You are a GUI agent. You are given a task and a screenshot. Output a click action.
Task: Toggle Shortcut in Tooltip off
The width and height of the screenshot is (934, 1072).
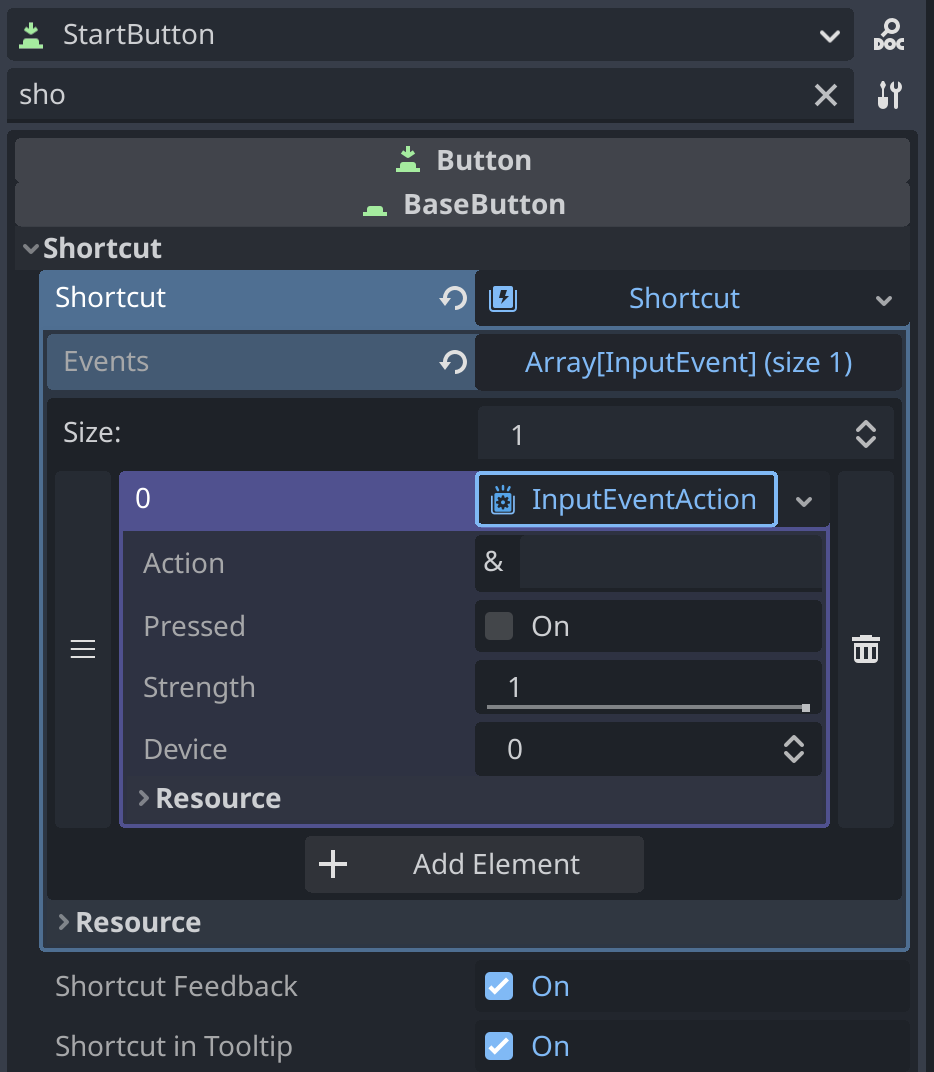coord(498,1046)
